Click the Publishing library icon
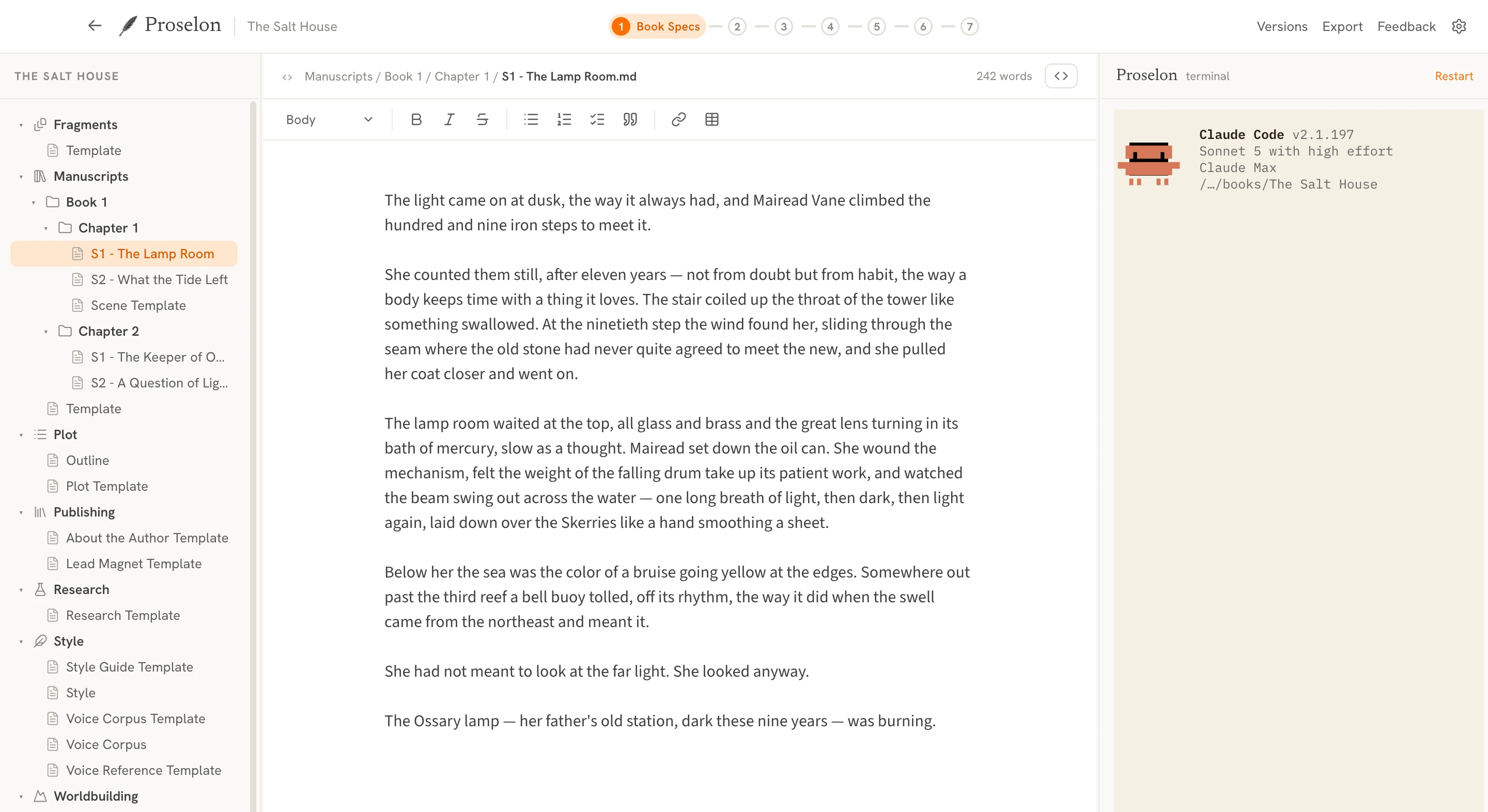 tap(40, 512)
